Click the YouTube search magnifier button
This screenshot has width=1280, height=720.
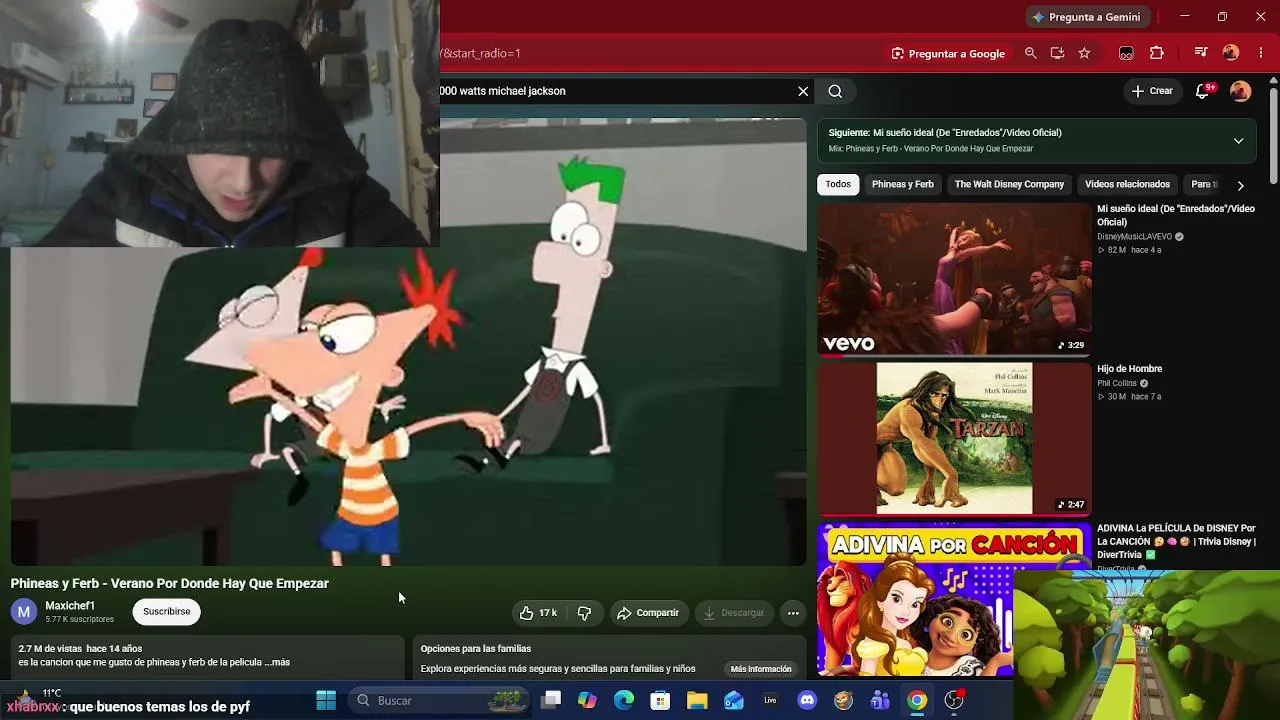pyautogui.click(x=835, y=91)
